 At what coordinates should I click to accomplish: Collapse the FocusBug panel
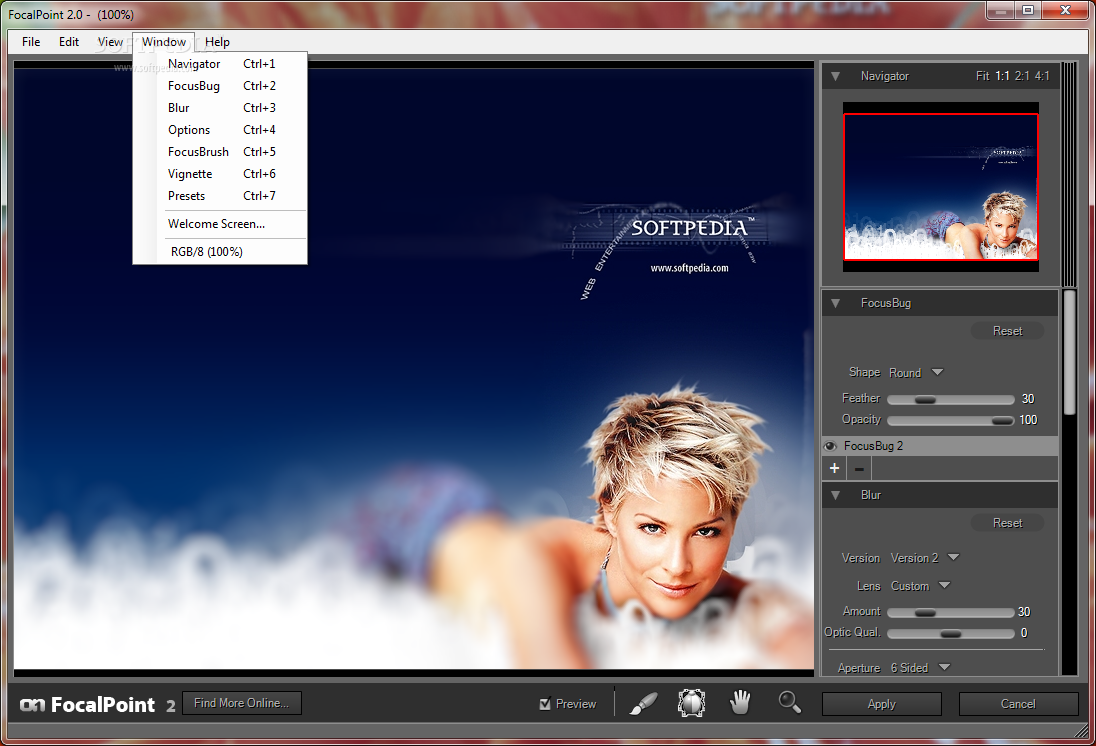[835, 303]
